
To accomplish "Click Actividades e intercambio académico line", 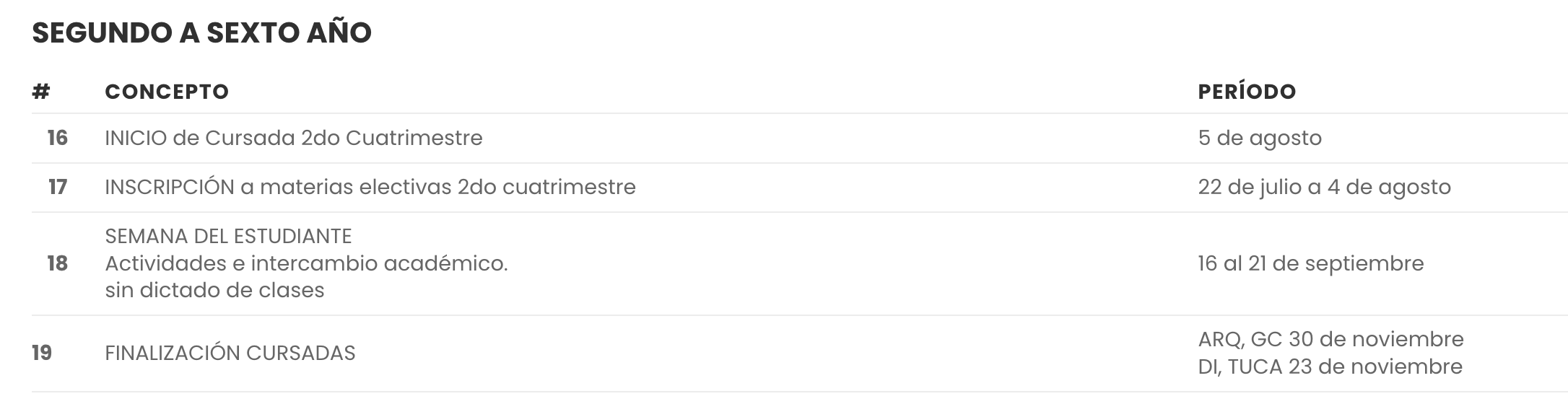I will click(306, 263).
